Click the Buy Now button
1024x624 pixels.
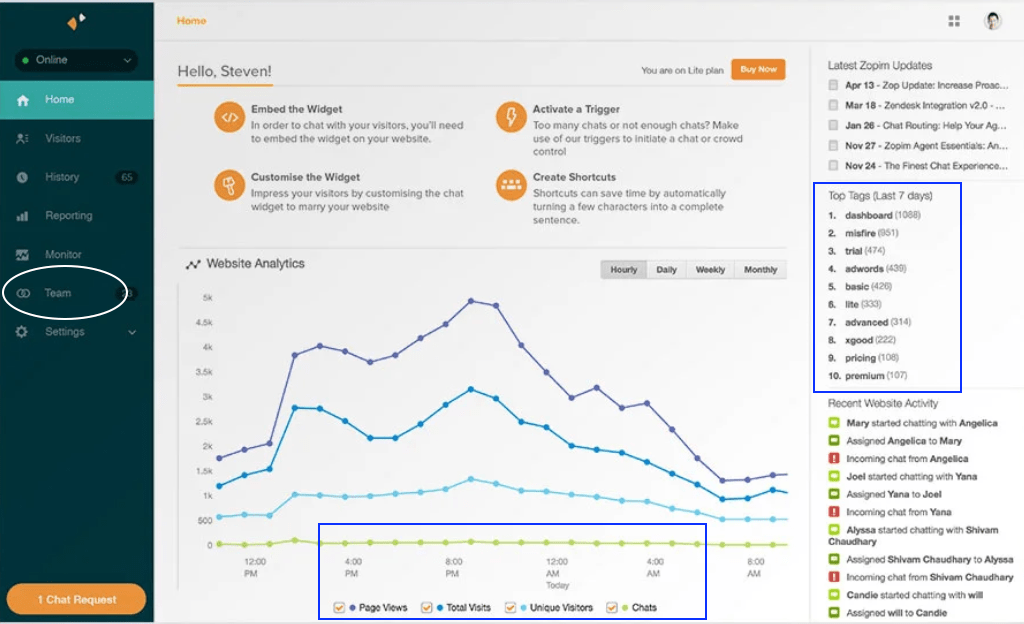click(758, 69)
